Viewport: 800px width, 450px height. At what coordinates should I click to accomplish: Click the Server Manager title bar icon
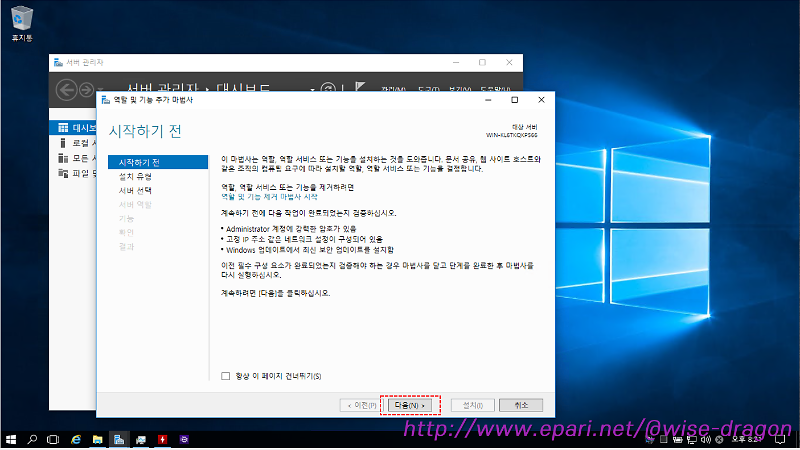pos(58,62)
